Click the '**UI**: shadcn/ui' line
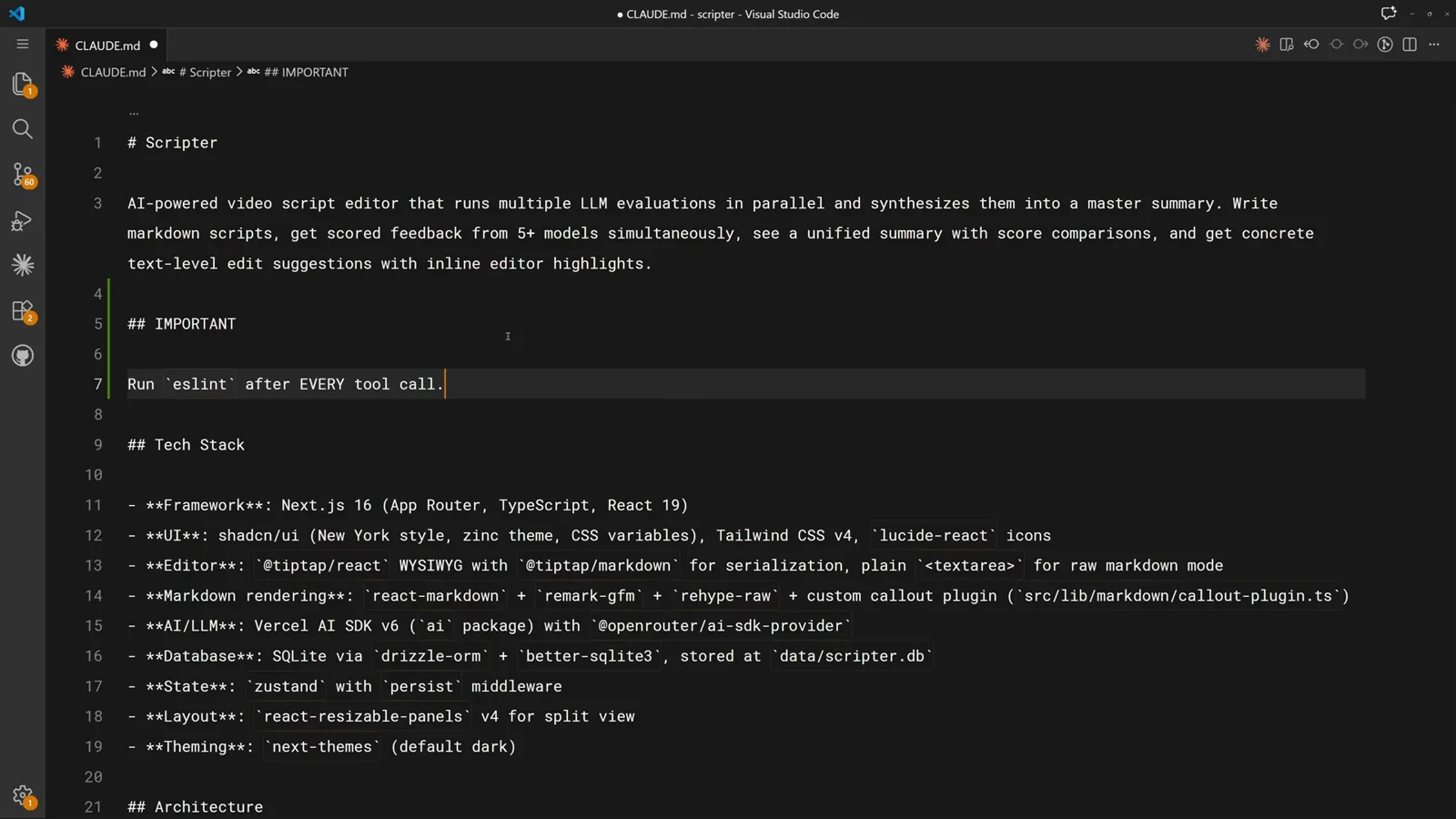The image size is (1456, 819). pos(590,535)
